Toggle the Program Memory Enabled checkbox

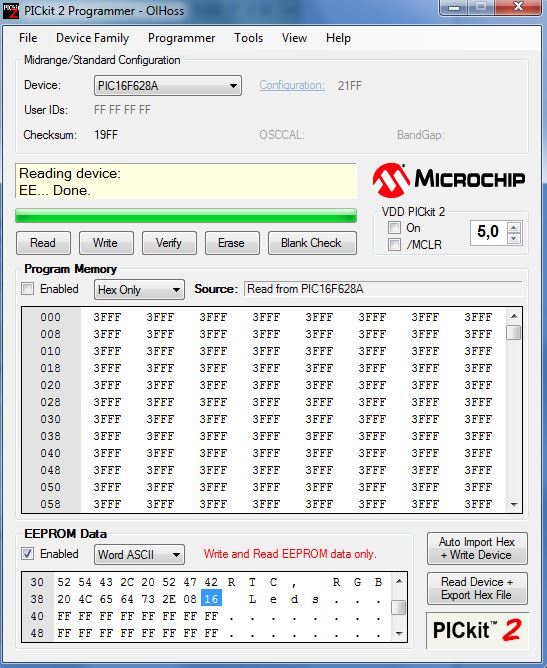(28, 288)
